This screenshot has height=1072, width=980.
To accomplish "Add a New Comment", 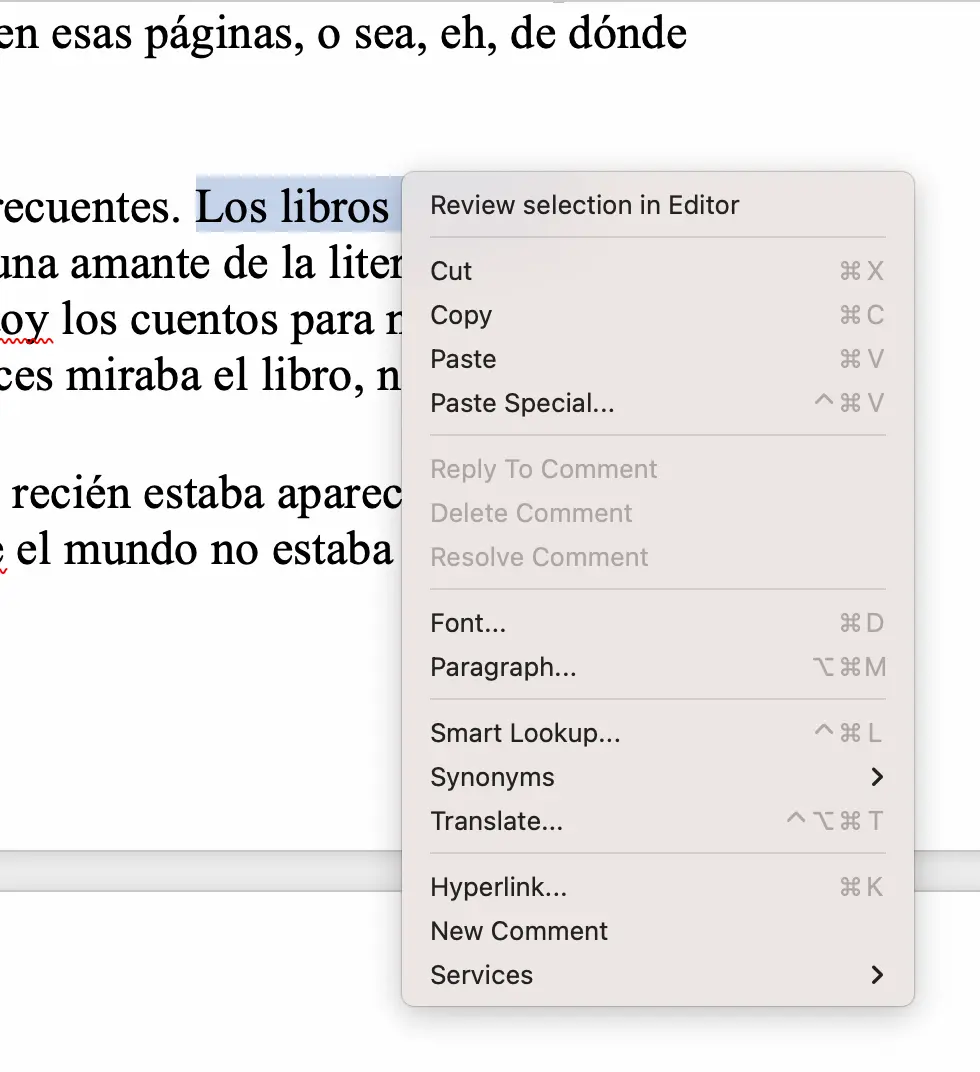I will pos(519,931).
